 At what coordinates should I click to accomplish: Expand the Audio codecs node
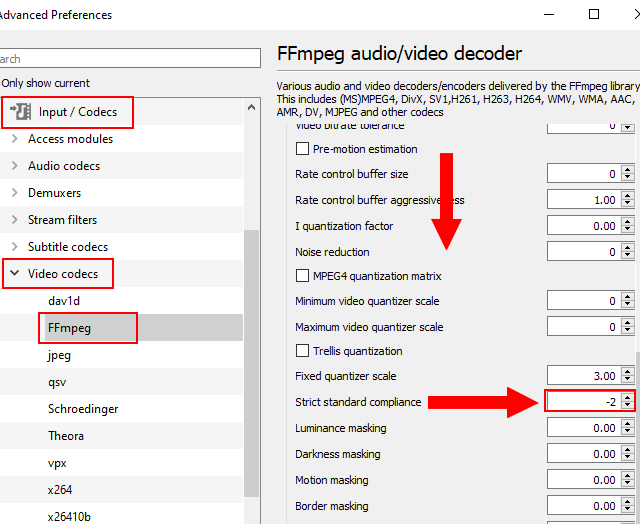pos(15,166)
